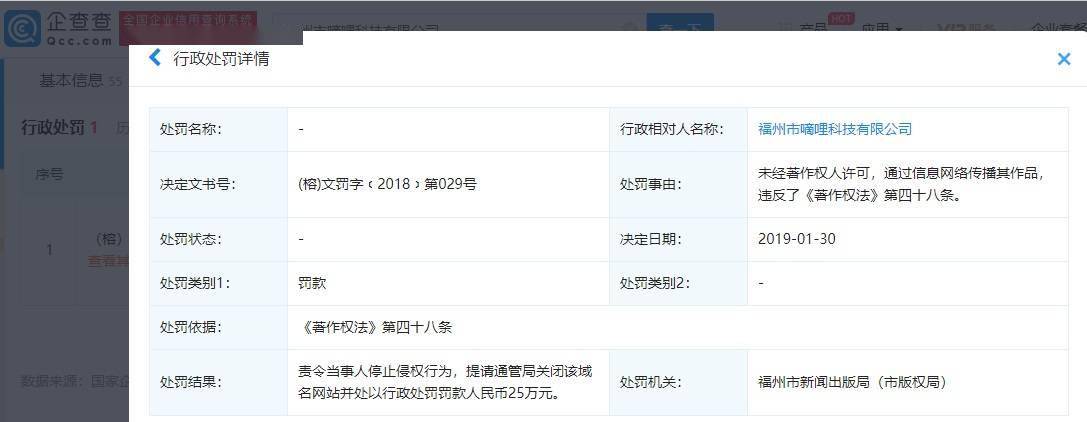Click the 《著作权法》第四十八条 basis text
Image resolution: width=1087 pixels, height=422 pixels.
(x=375, y=327)
